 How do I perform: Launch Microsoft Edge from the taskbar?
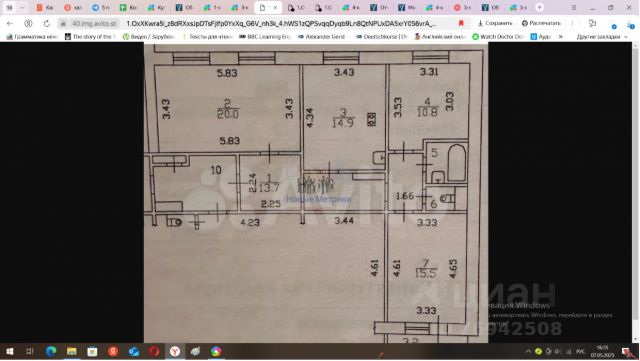pos(51,351)
